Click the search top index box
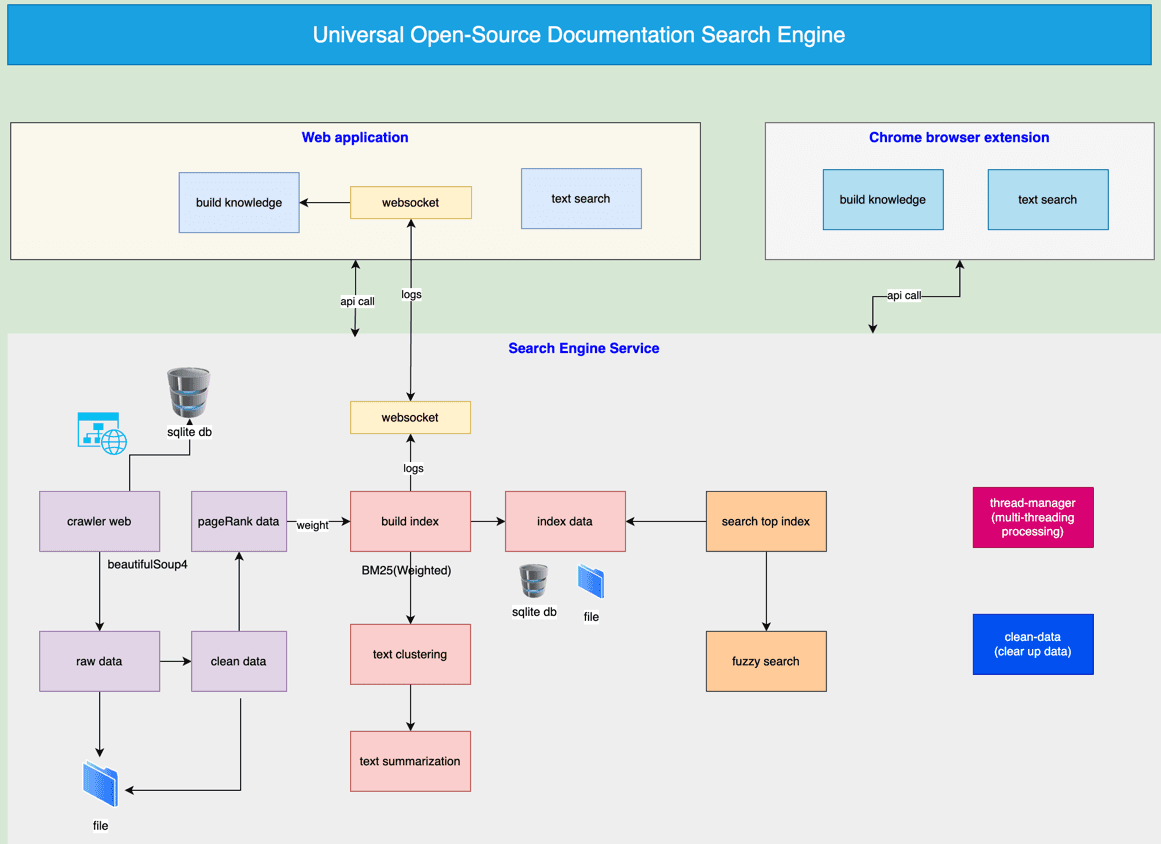1161x844 pixels. 766,521
